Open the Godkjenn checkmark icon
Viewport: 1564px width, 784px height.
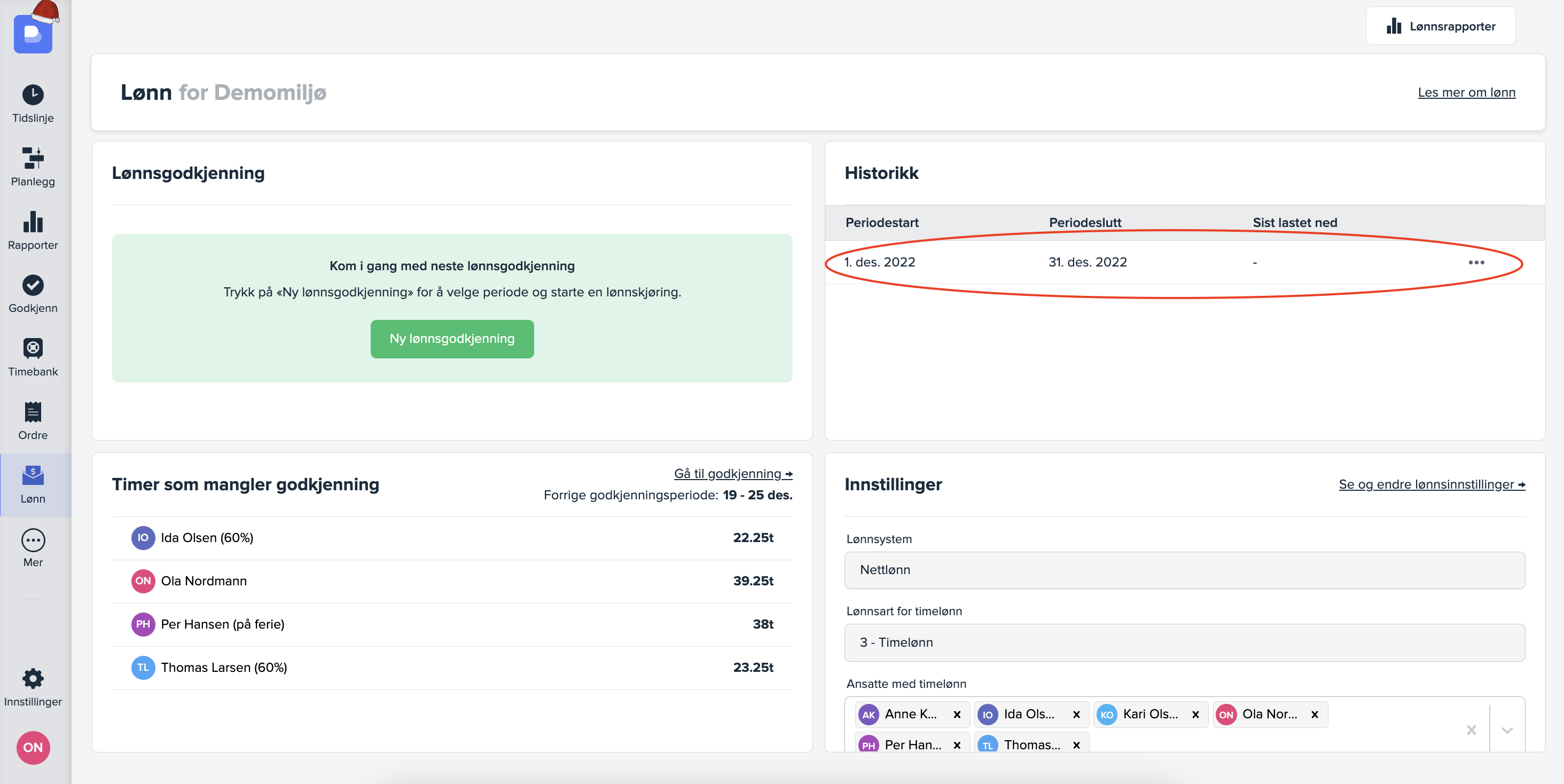click(x=33, y=285)
